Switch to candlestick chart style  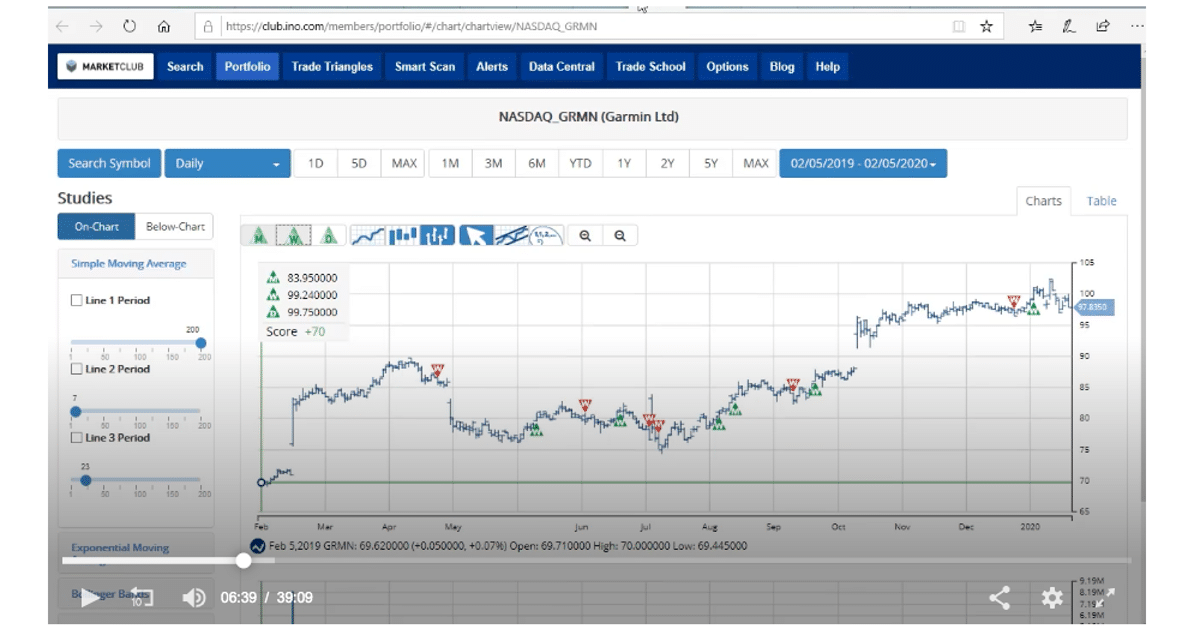(403, 236)
